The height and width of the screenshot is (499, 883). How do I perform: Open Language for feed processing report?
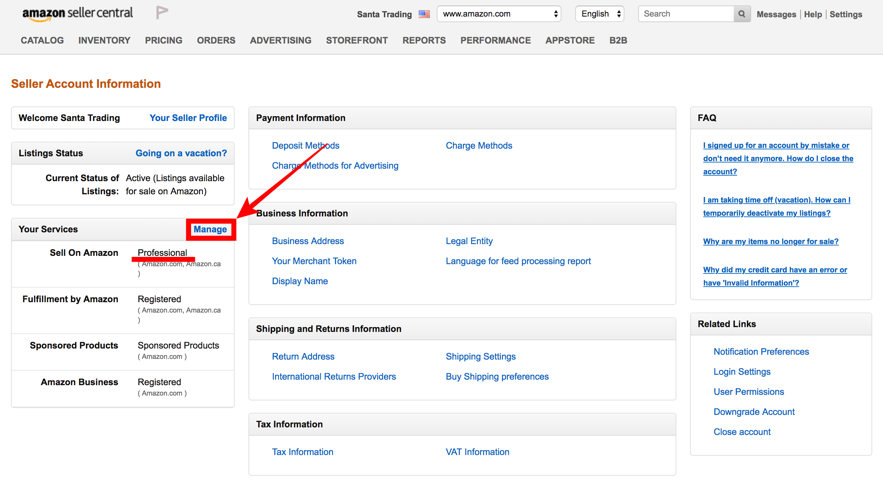point(519,261)
